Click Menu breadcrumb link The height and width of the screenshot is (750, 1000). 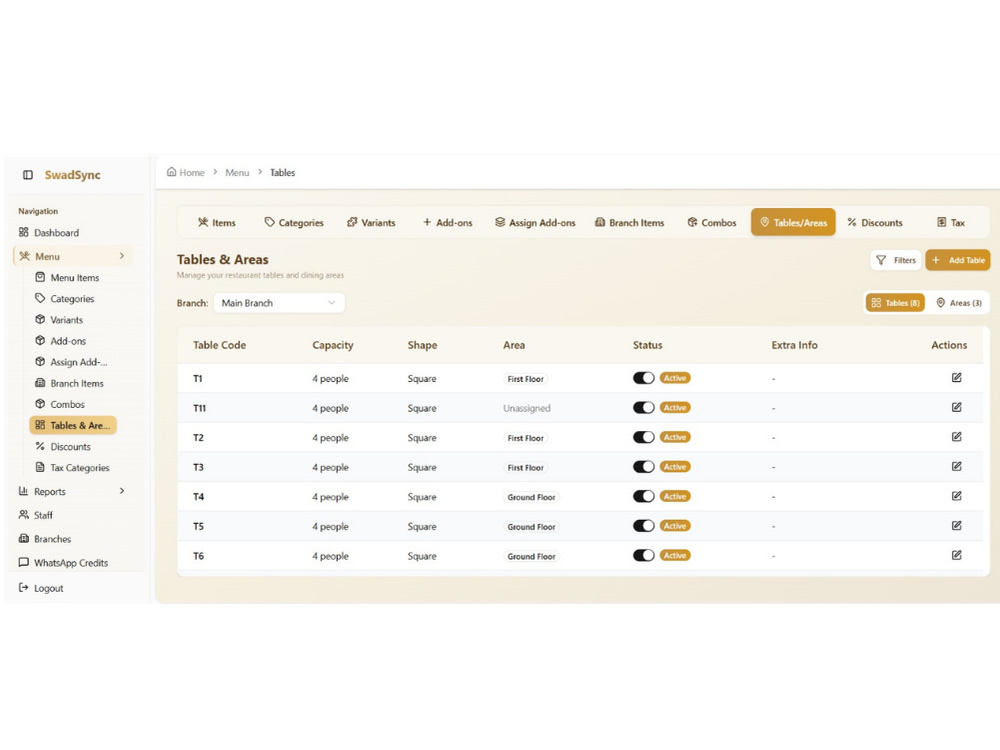[237, 172]
